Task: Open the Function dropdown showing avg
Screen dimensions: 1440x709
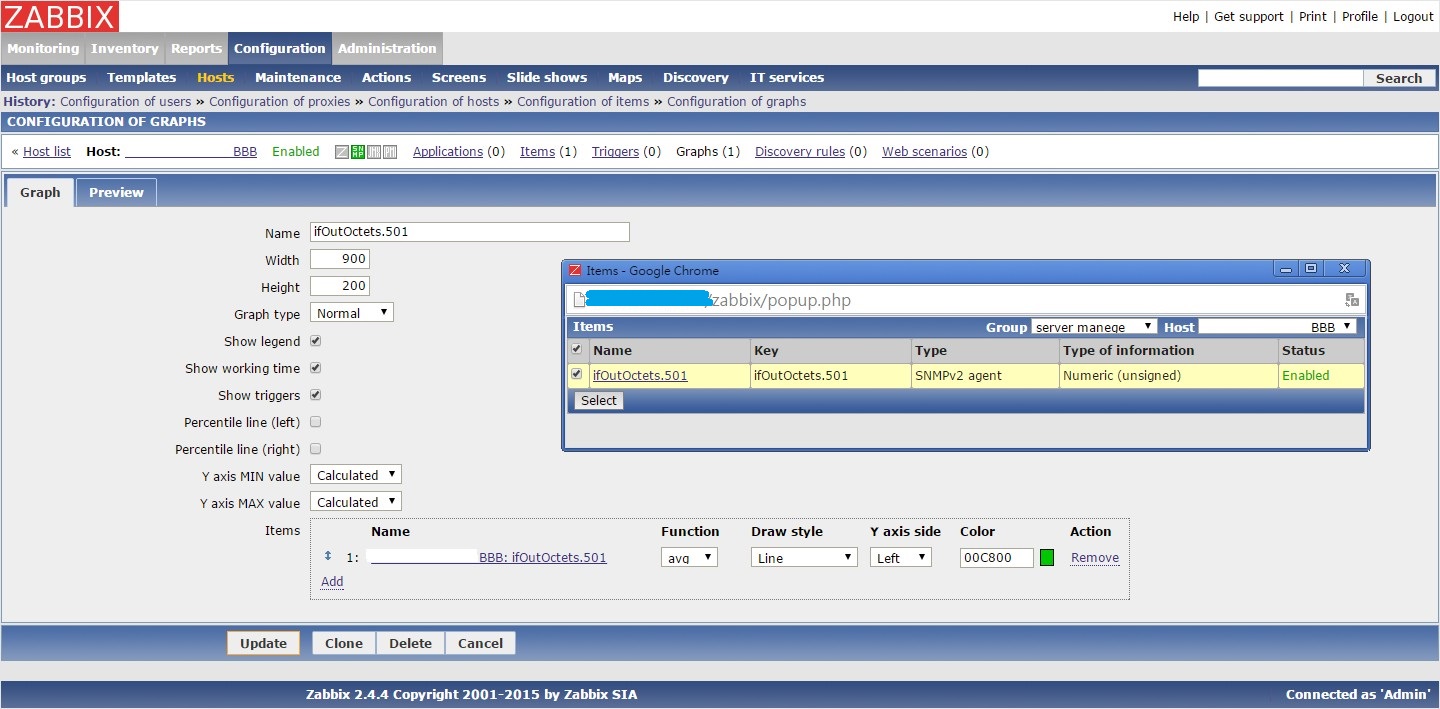Action: click(x=689, y=557)
